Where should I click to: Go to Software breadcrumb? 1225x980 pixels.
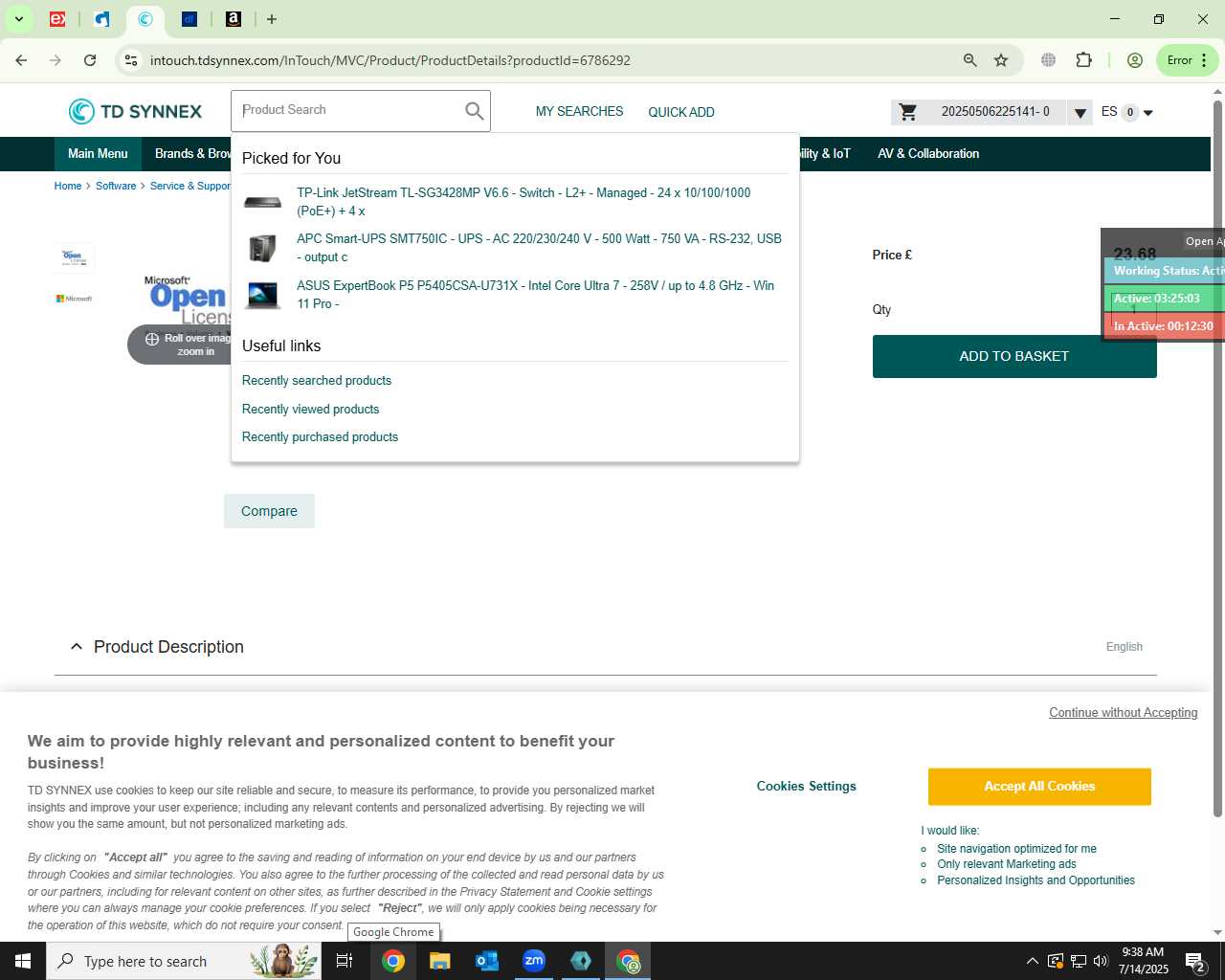tap(116, 186)
